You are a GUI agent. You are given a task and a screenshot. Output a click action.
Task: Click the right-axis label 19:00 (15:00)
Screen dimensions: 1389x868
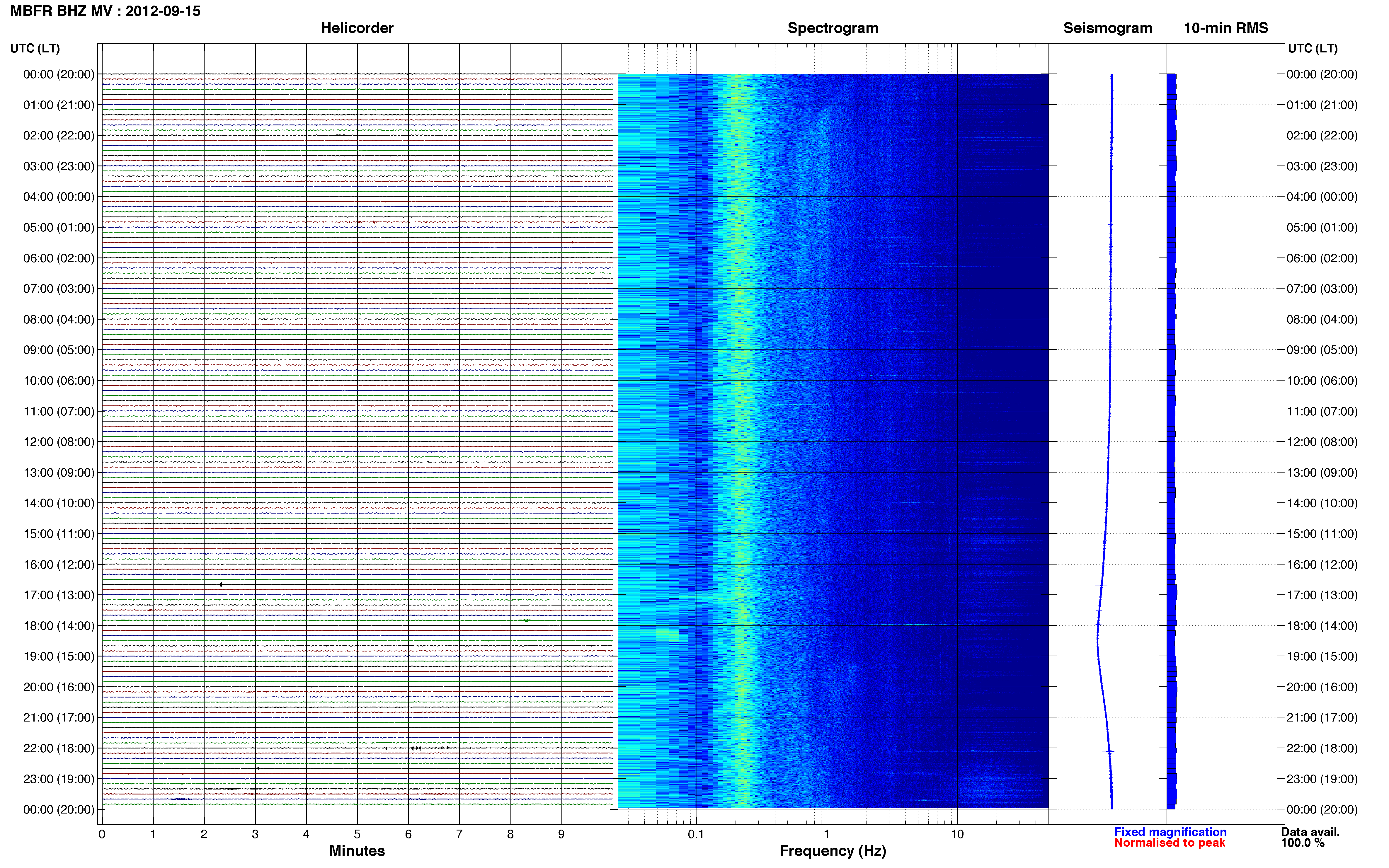point(1322,656)
